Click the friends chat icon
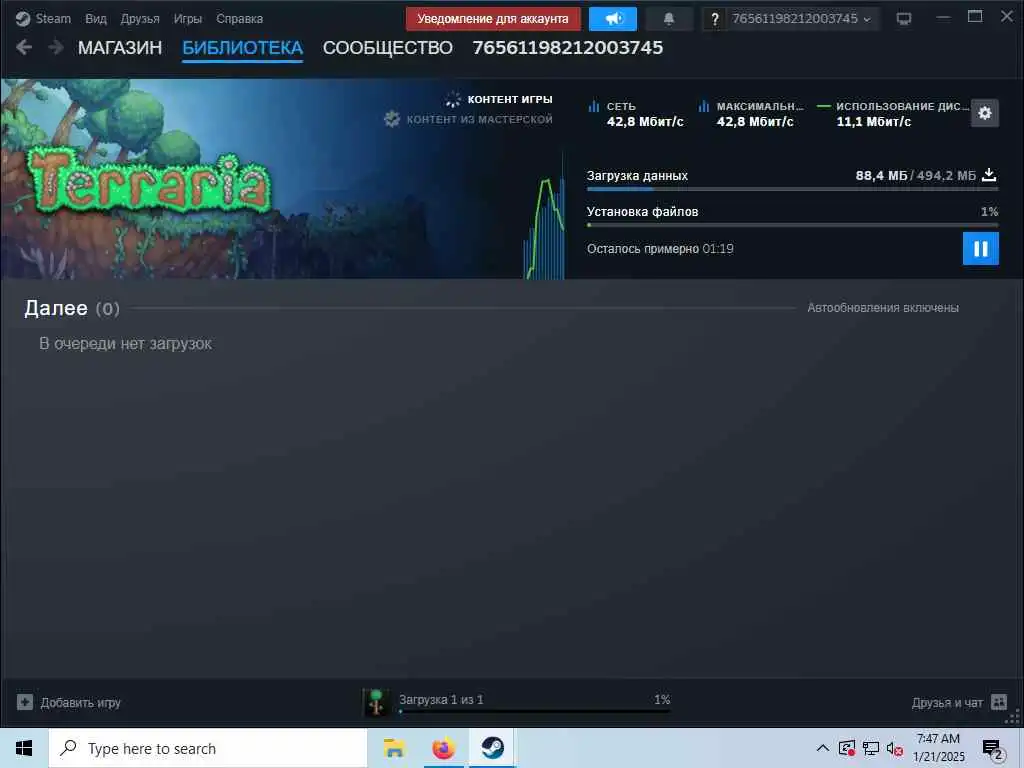The height and width of the screenshot is (768, 1024). (x=999, y=702)
